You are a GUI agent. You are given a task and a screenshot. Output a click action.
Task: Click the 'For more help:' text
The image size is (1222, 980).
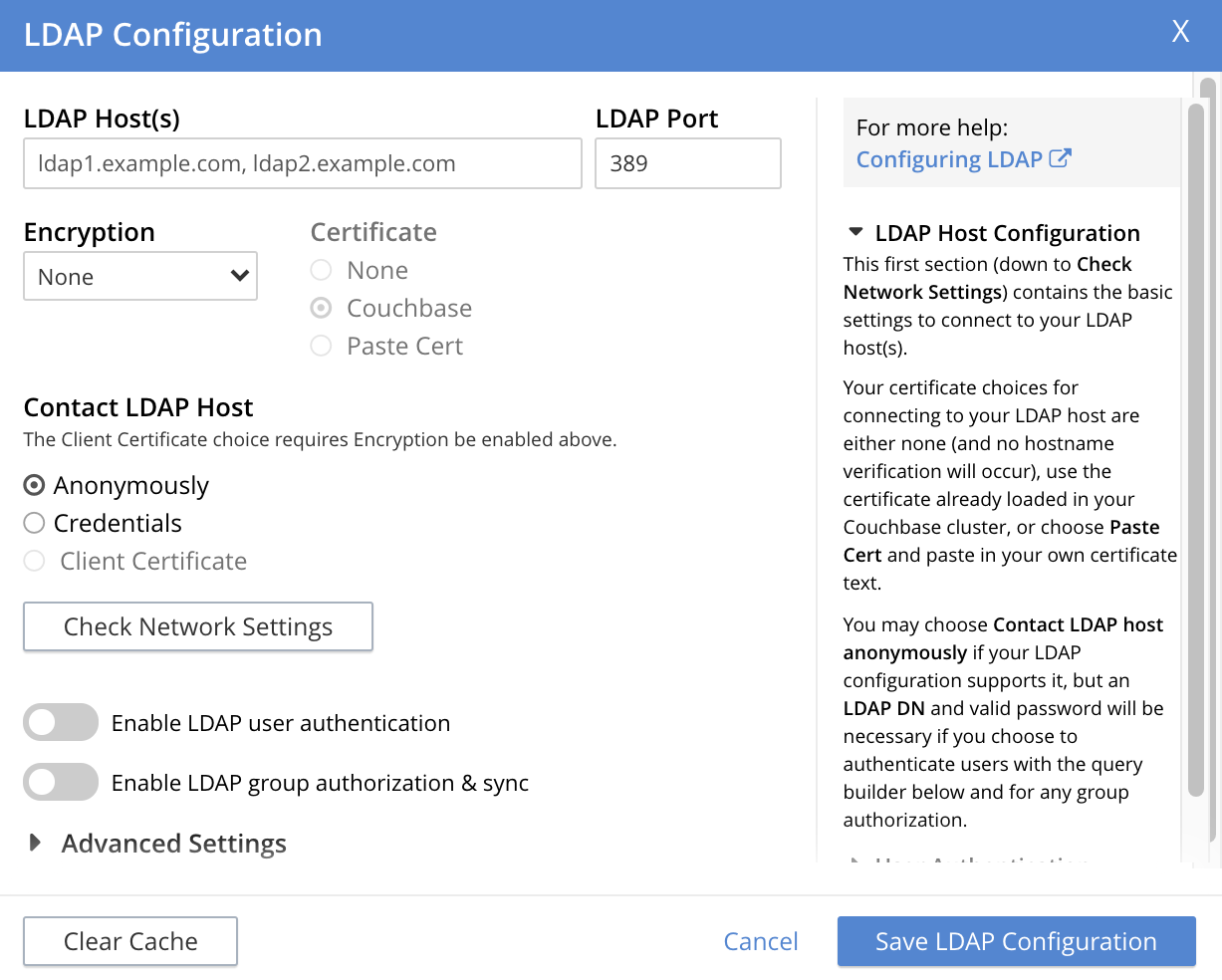coord(932,127)
